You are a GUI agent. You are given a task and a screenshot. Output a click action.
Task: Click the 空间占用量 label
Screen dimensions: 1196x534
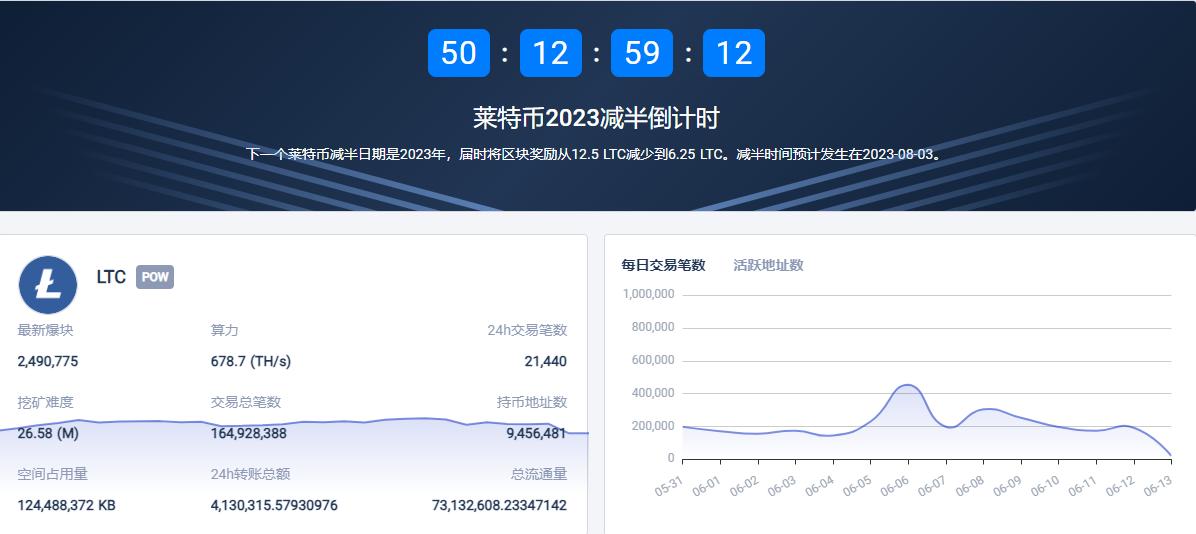[x=53, y=474]
